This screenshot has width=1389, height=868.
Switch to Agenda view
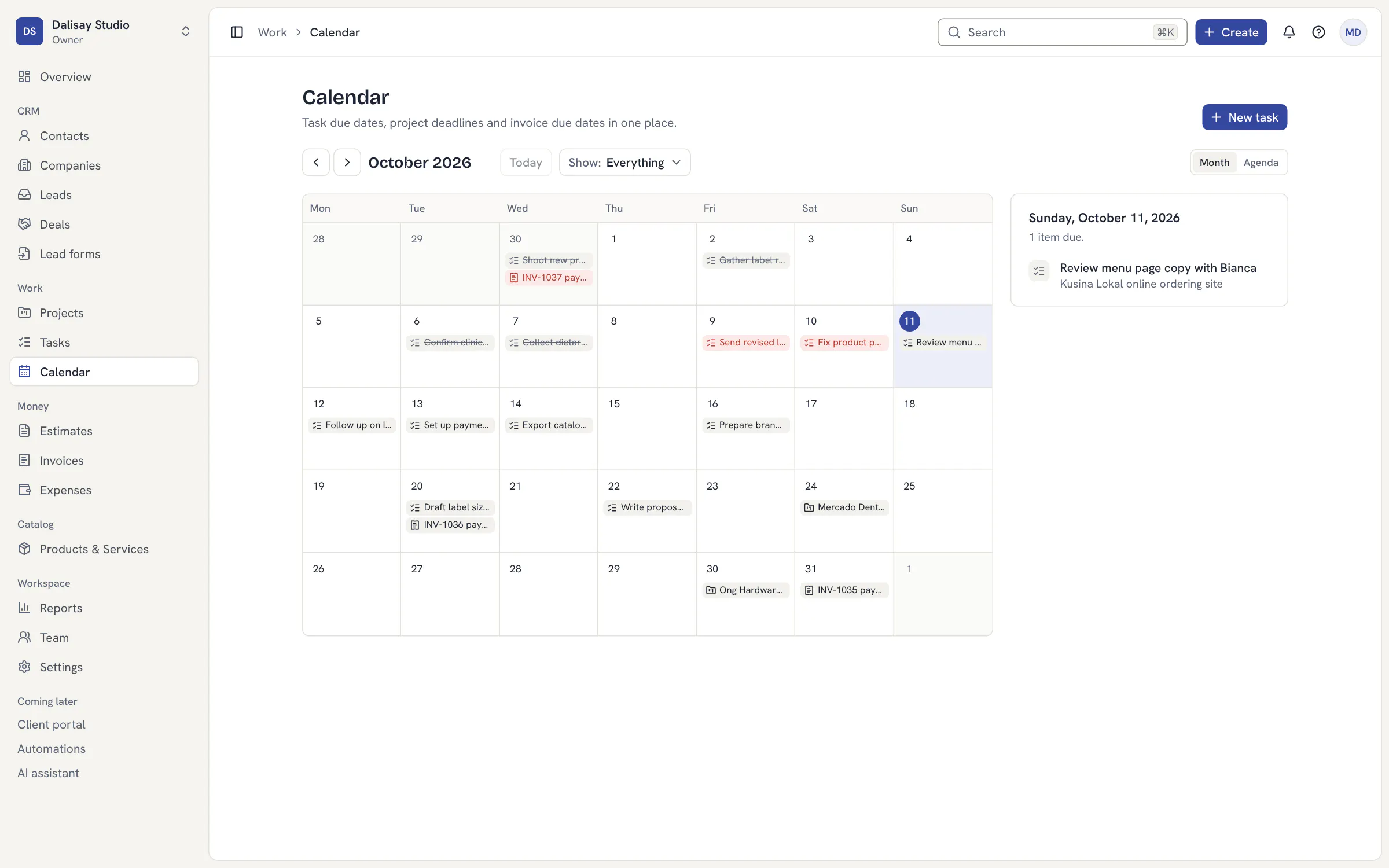(1261, 163)
